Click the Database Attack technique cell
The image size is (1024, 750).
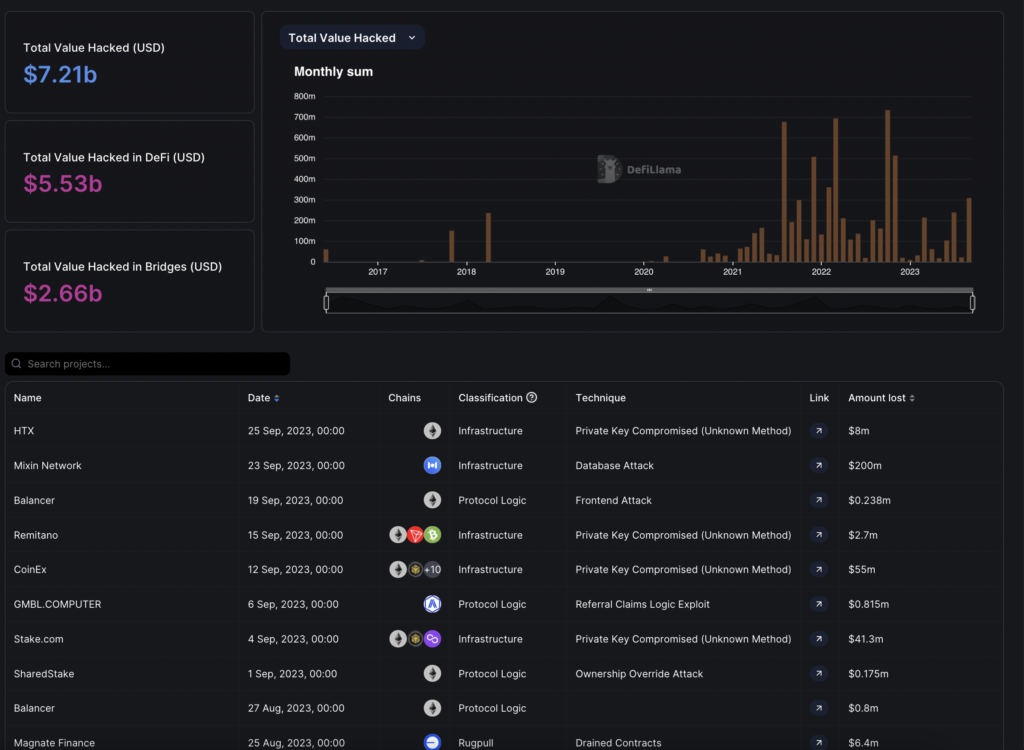(x=615, y=465)
